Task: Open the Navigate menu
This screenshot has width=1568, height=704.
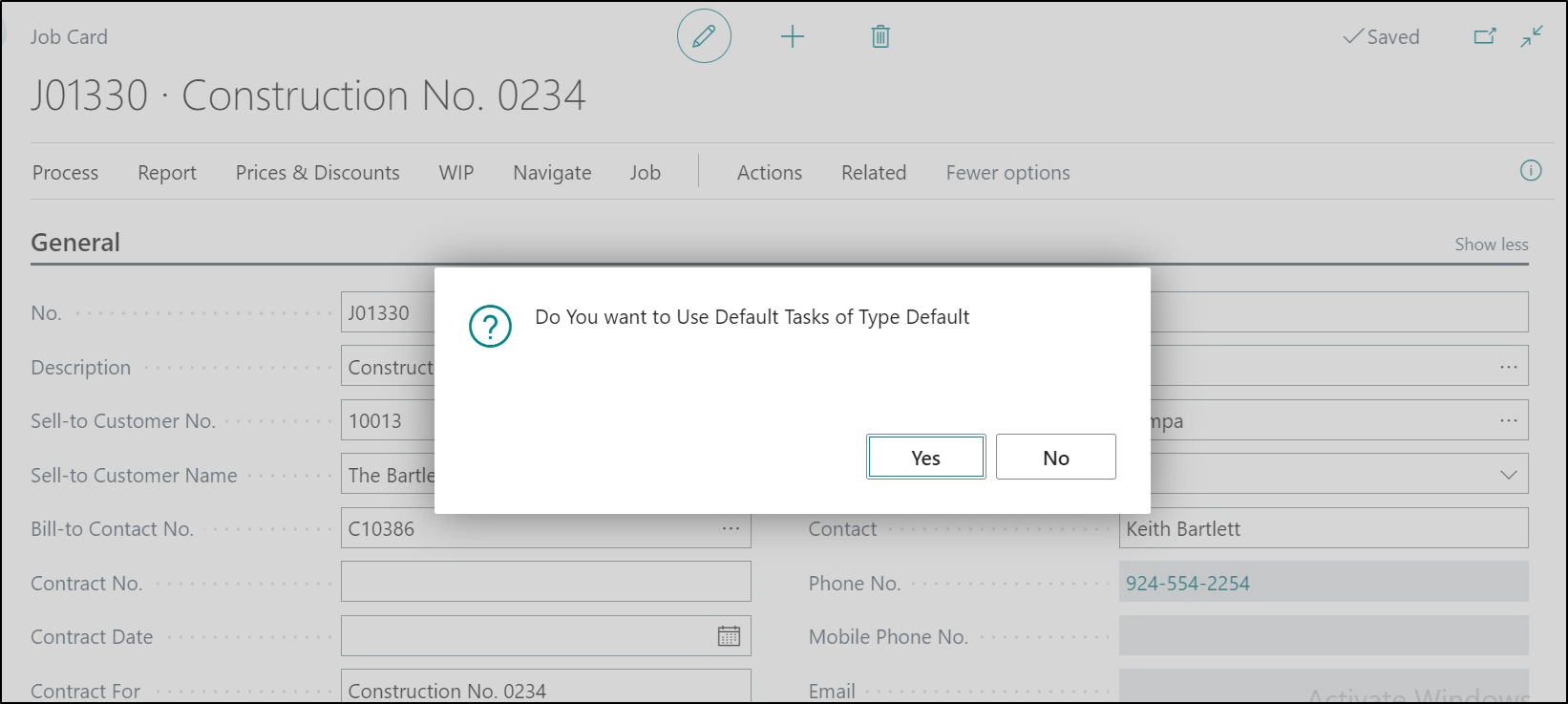Action: click(552, 173)
